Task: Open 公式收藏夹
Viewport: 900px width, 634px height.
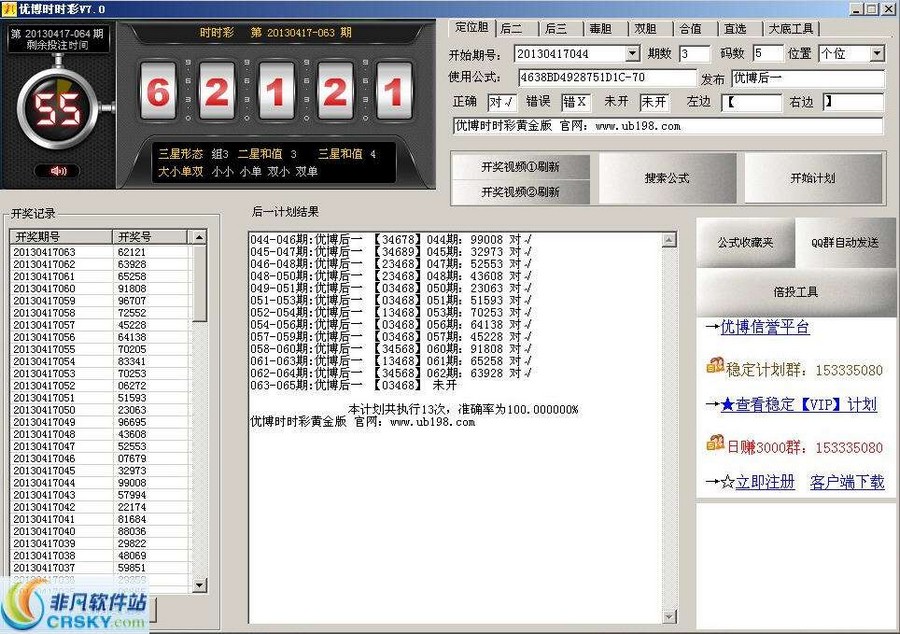Action: 746,243
